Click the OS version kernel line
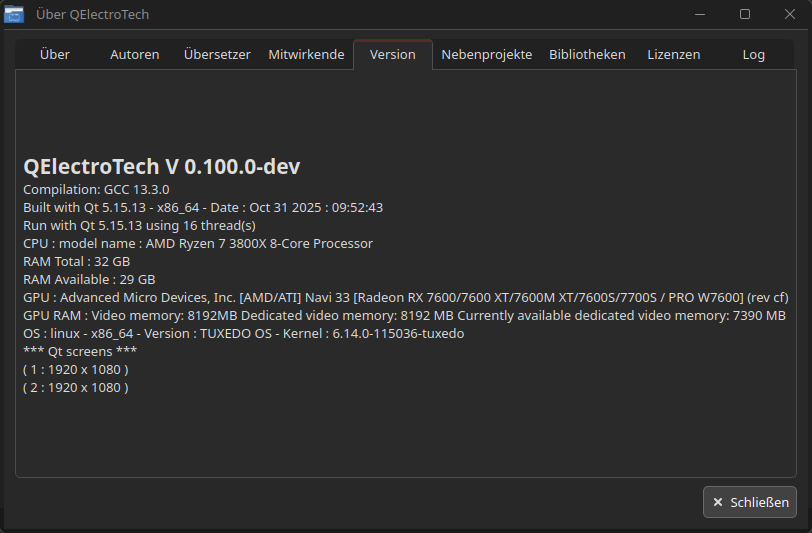Image resolution: width=812 pixels, height=533 pixels. pyautogui.click(x=244, y=334)
